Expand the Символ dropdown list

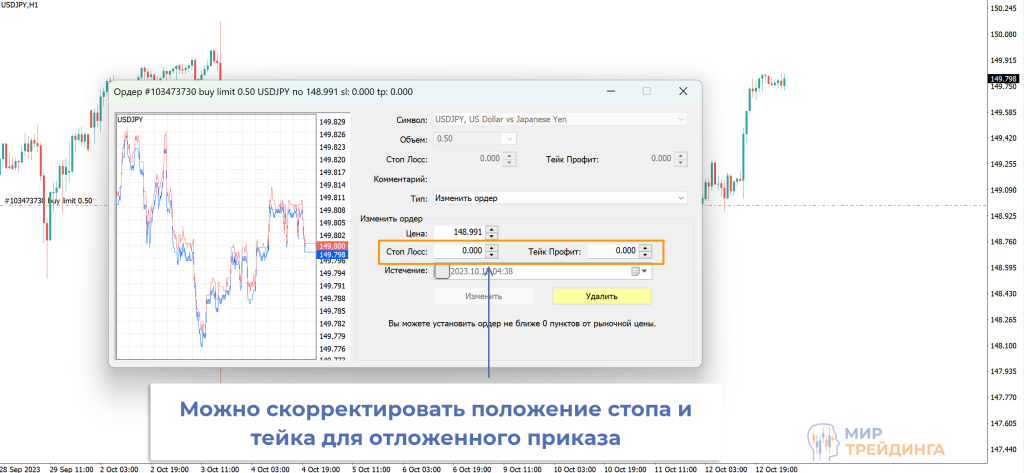pyautogui.click(x=682, y=119)
